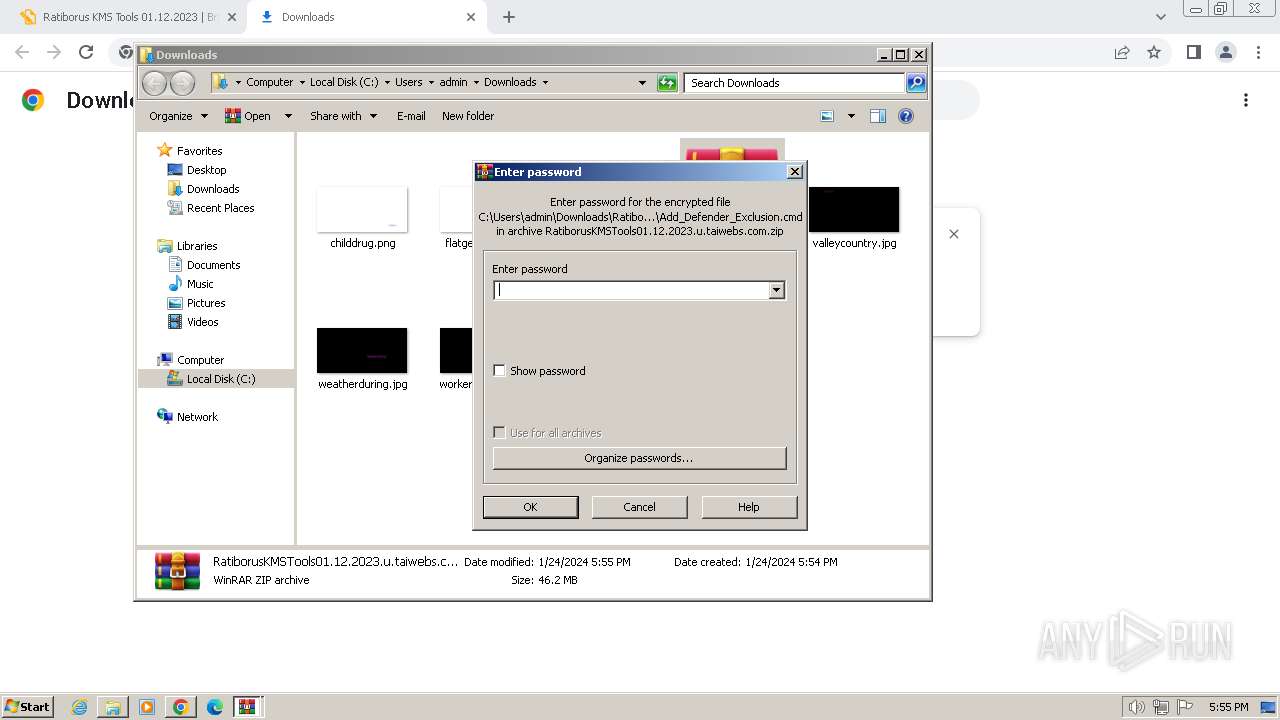Screen dimensions: 1280x720
Task: Click the admin breadcrumb in address bar
Action: (453, 83)
